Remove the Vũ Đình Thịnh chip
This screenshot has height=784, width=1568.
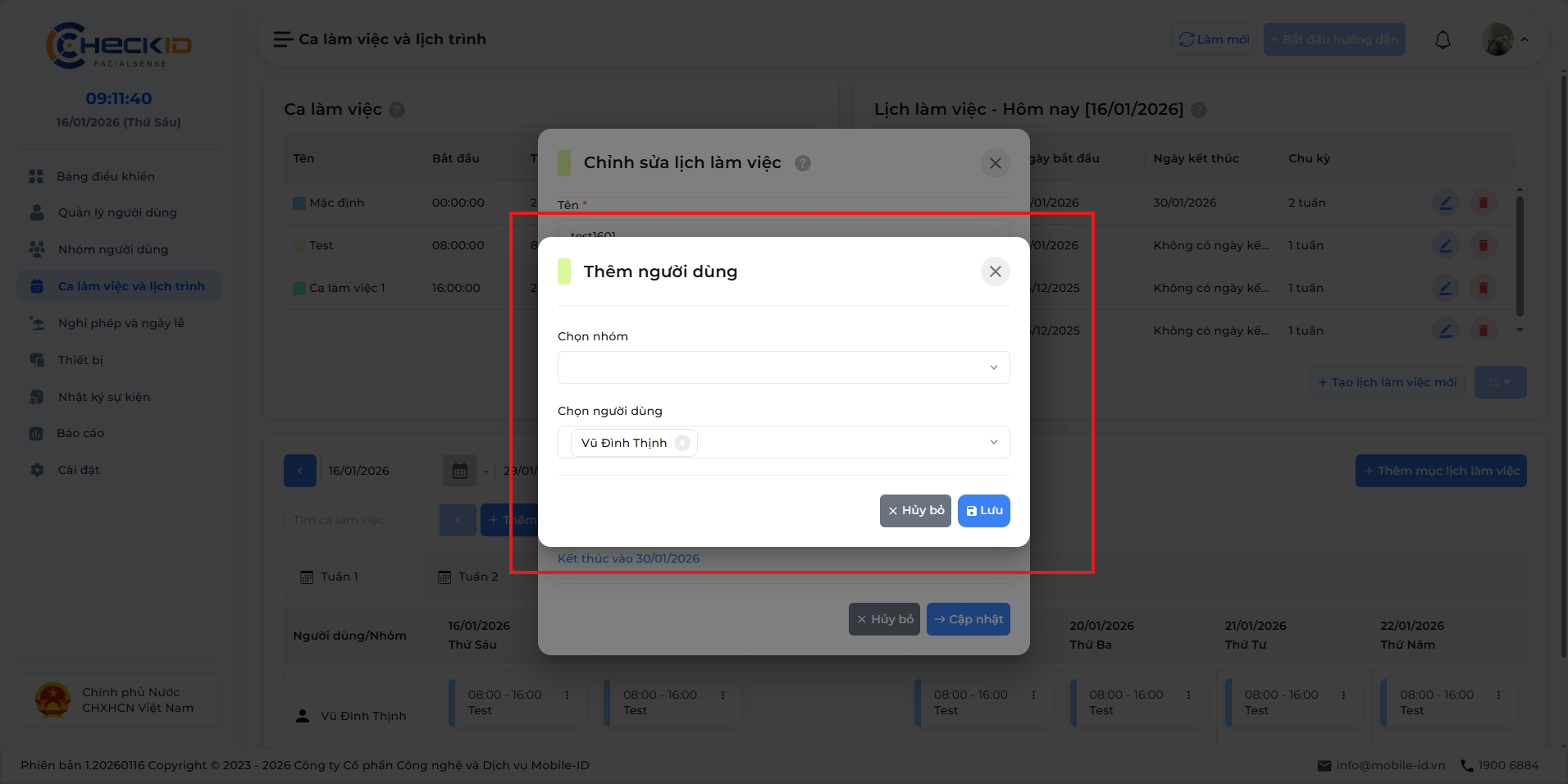[x=681, y=443]
